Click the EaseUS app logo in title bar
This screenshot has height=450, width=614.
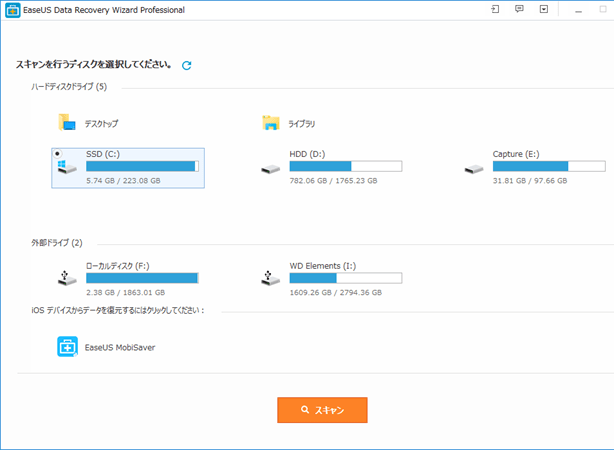13,11
